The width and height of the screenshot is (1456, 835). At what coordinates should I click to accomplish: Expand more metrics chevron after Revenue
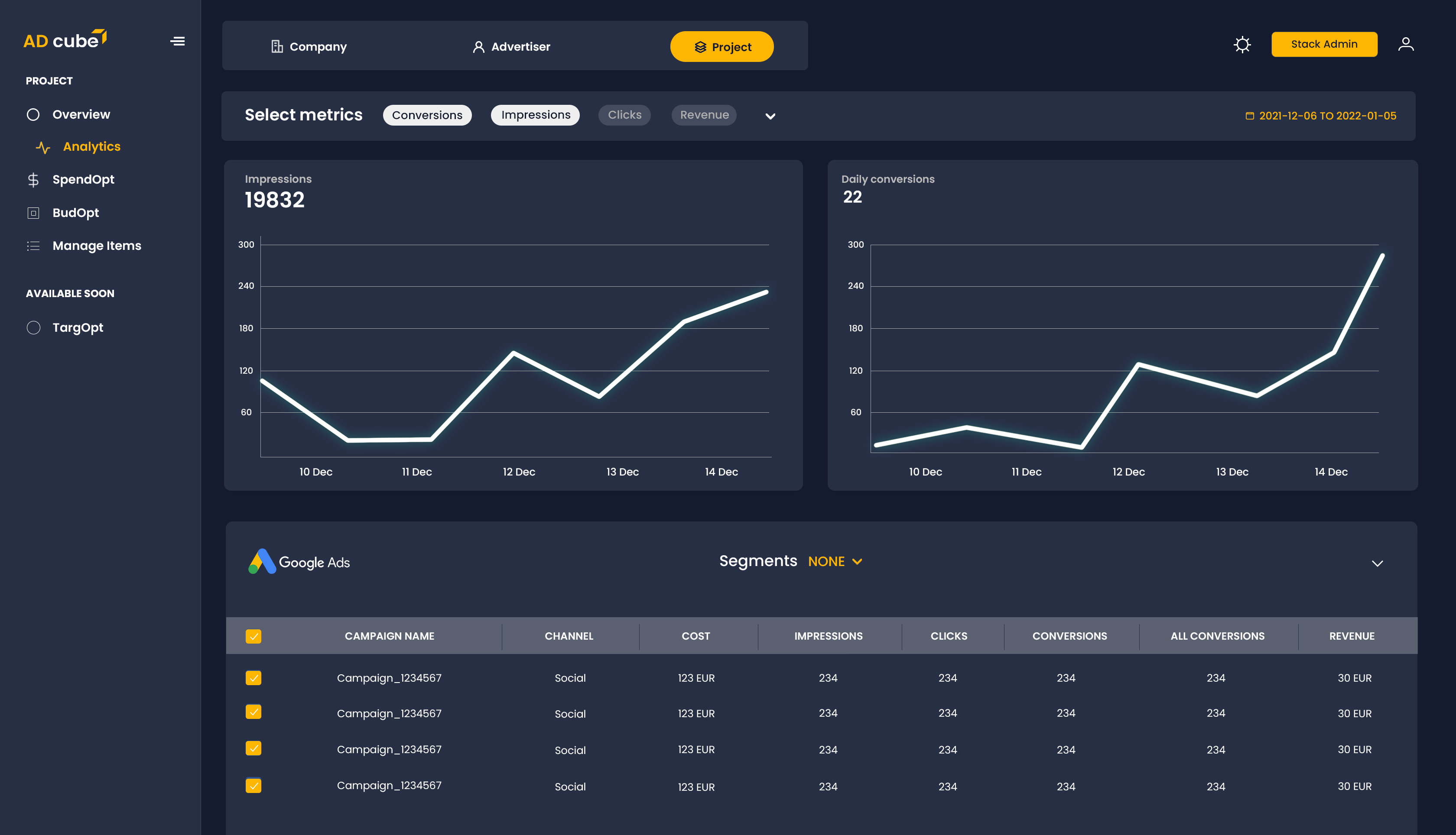[770, 117]
